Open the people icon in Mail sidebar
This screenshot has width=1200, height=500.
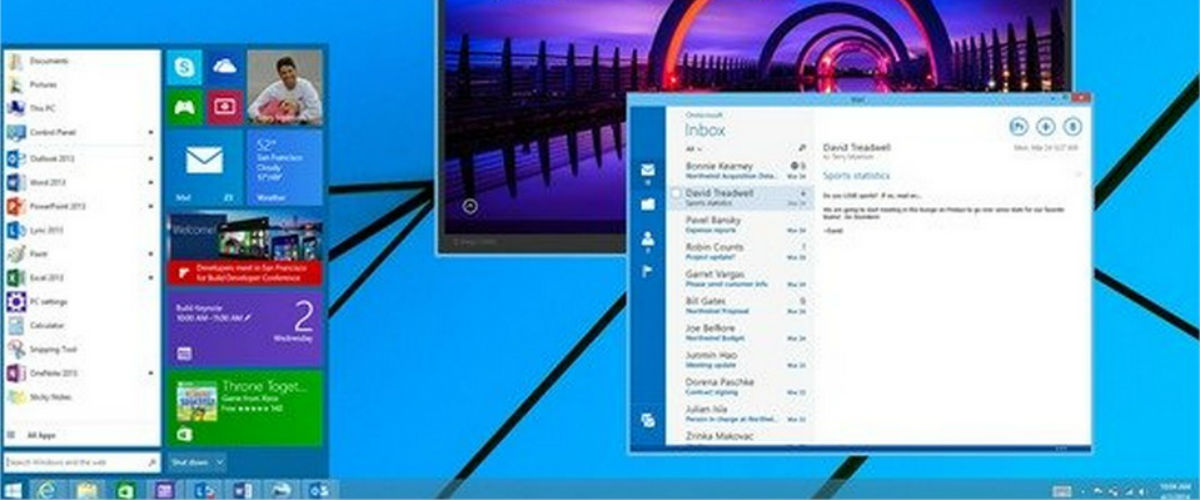point(647,238)
